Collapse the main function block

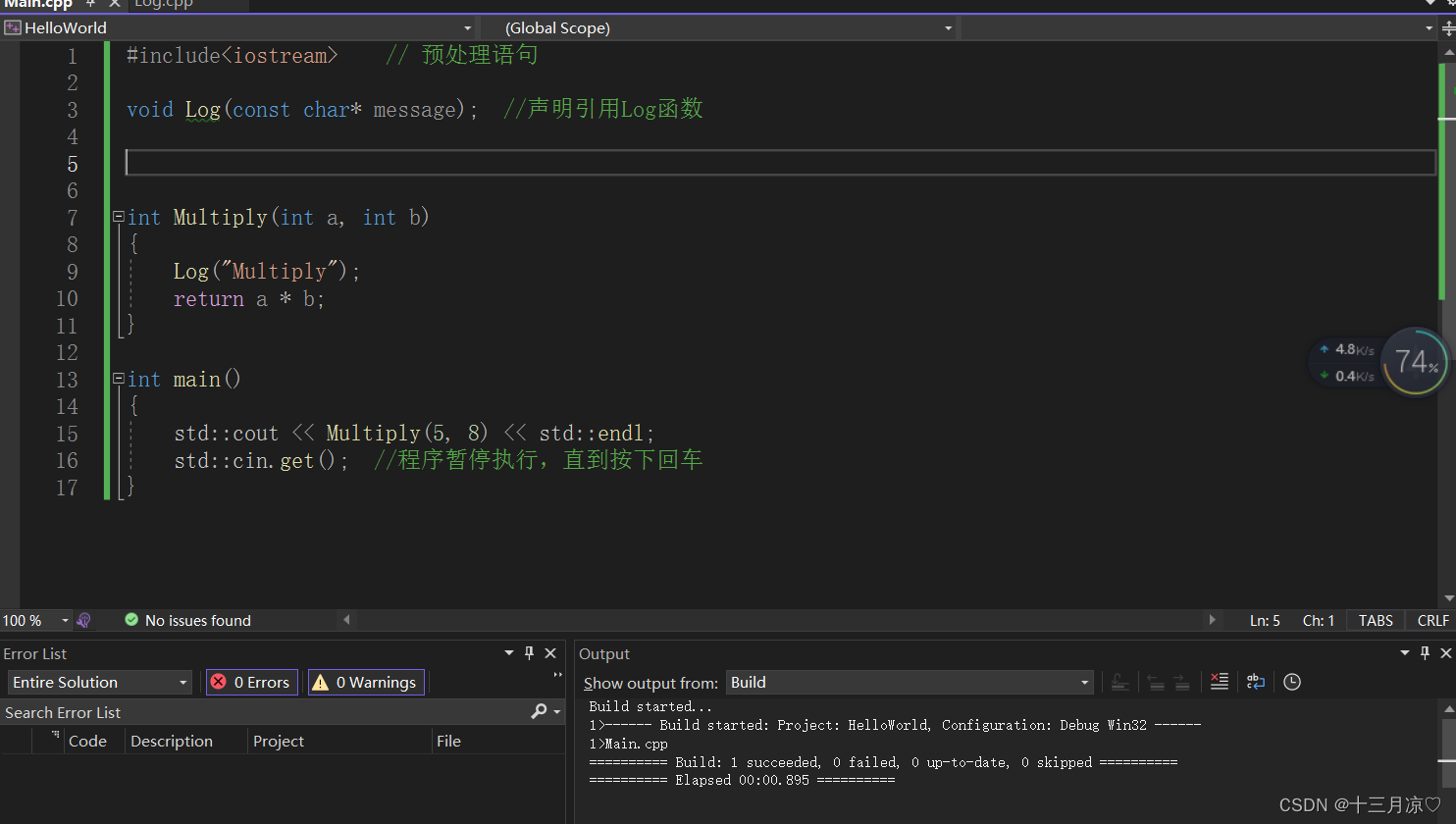pos(118,379)
